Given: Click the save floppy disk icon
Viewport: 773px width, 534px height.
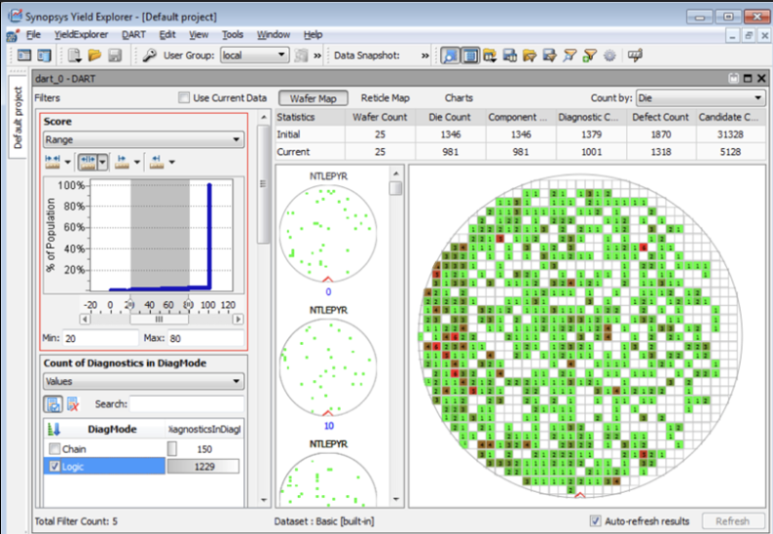Looking at the screenshot, I should (x=115, y=55).
